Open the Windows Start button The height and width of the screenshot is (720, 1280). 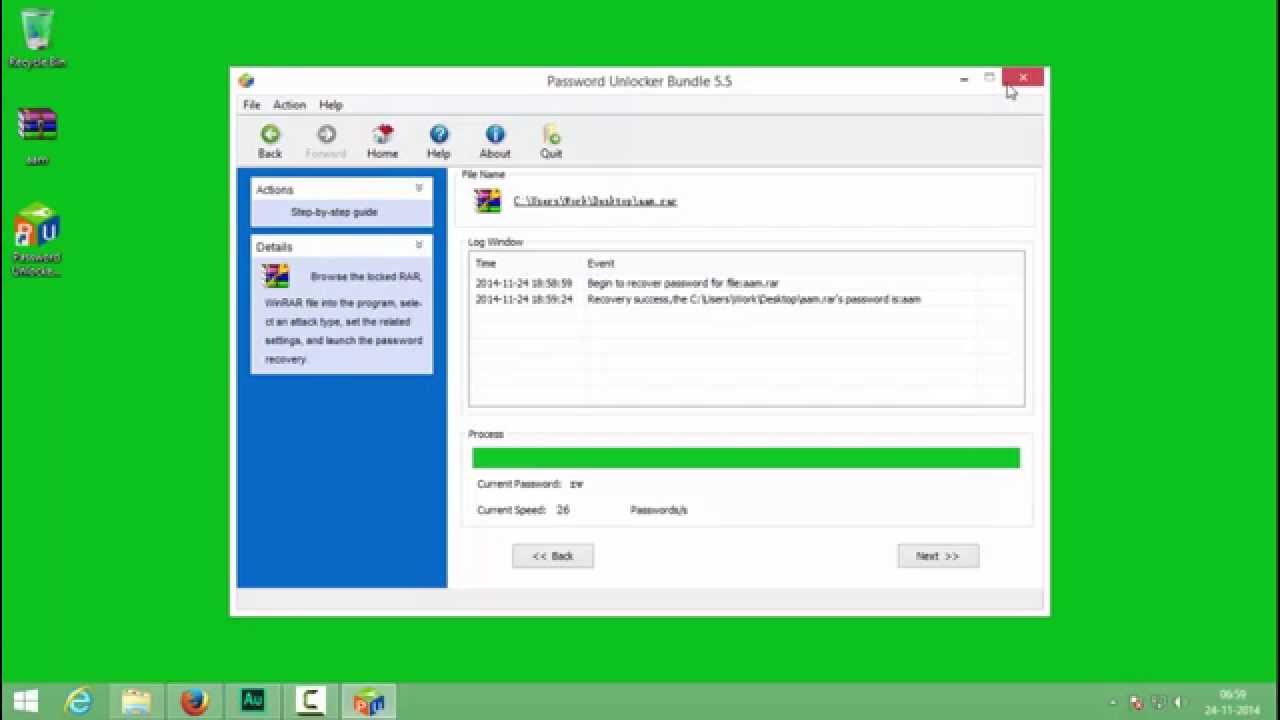[26, 701]
